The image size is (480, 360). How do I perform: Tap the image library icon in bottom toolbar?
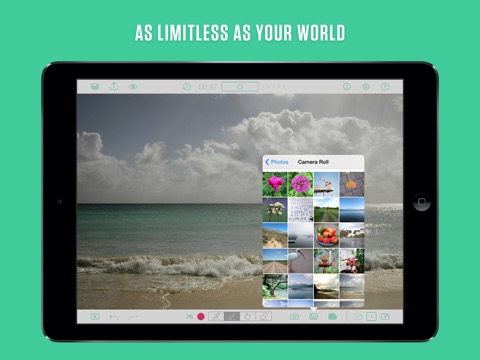(313, 317)
